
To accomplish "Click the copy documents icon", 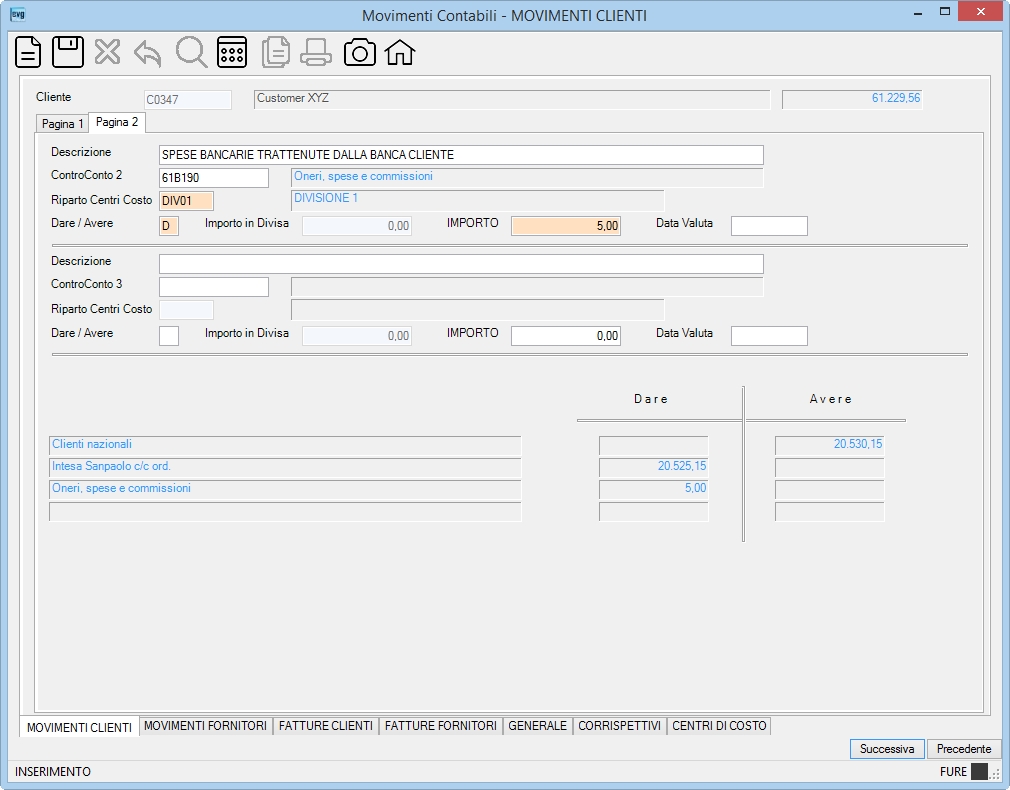I will (276, 52).
